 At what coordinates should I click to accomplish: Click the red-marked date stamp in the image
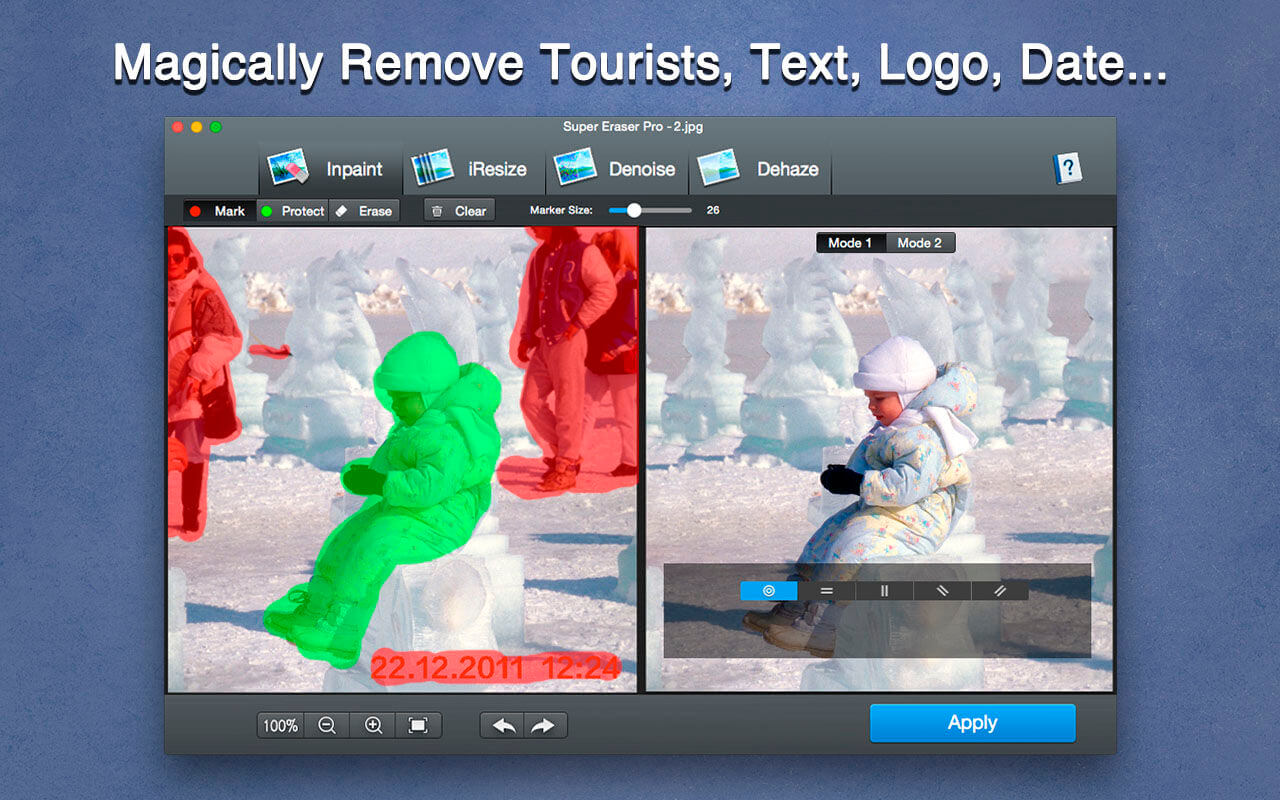pos(496,667)
